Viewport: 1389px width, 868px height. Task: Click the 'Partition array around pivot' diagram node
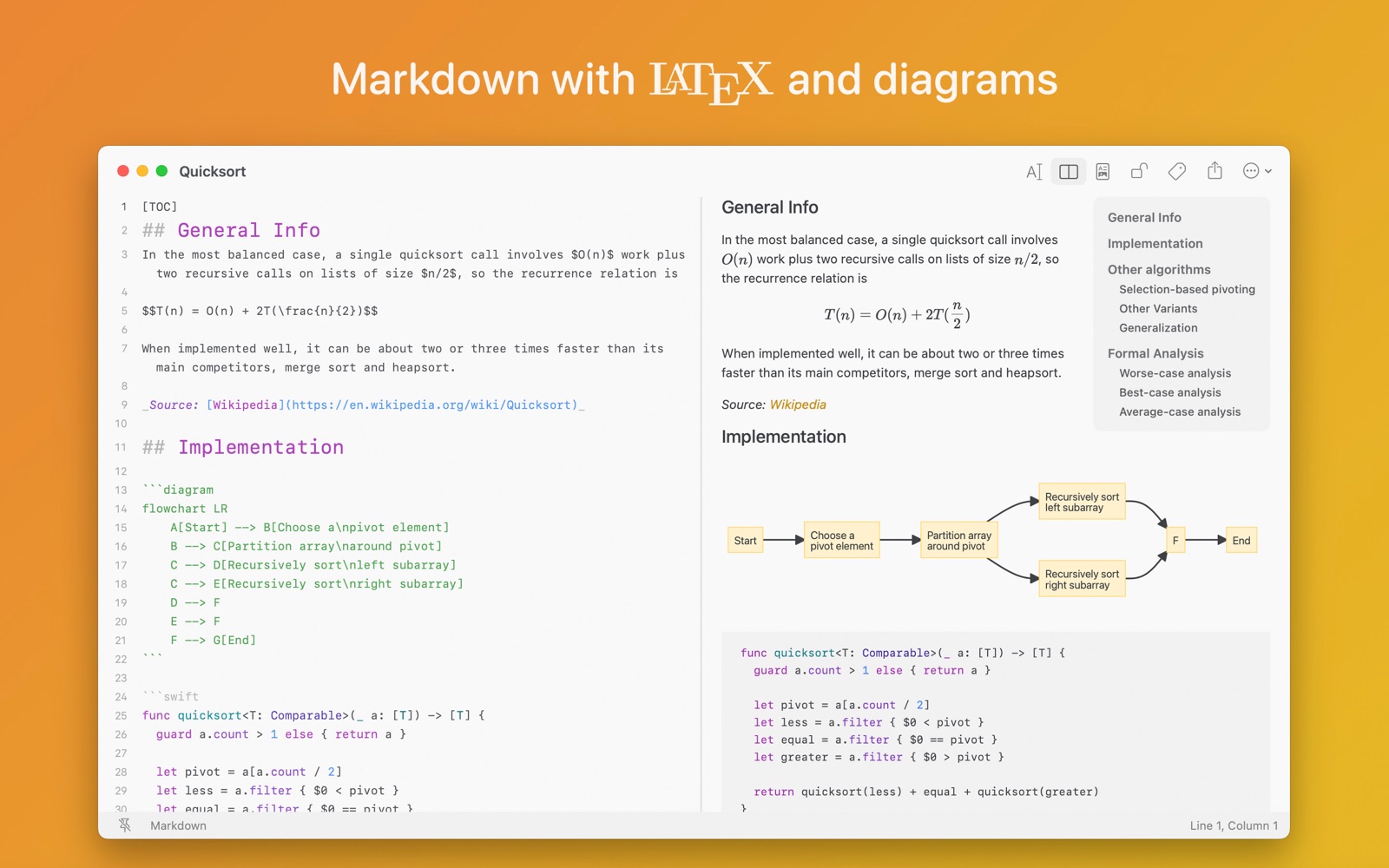point(958,541)
